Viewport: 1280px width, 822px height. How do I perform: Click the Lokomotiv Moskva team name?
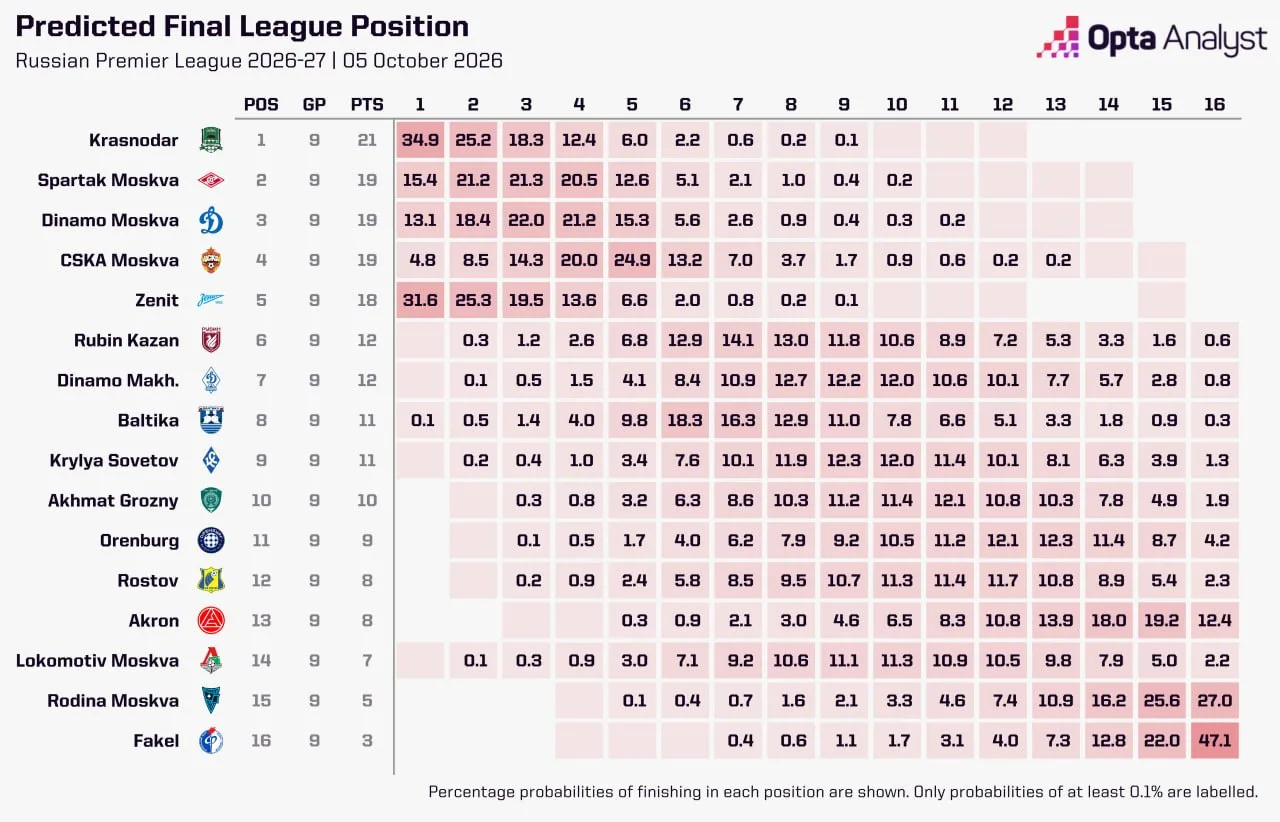point(97,660)
